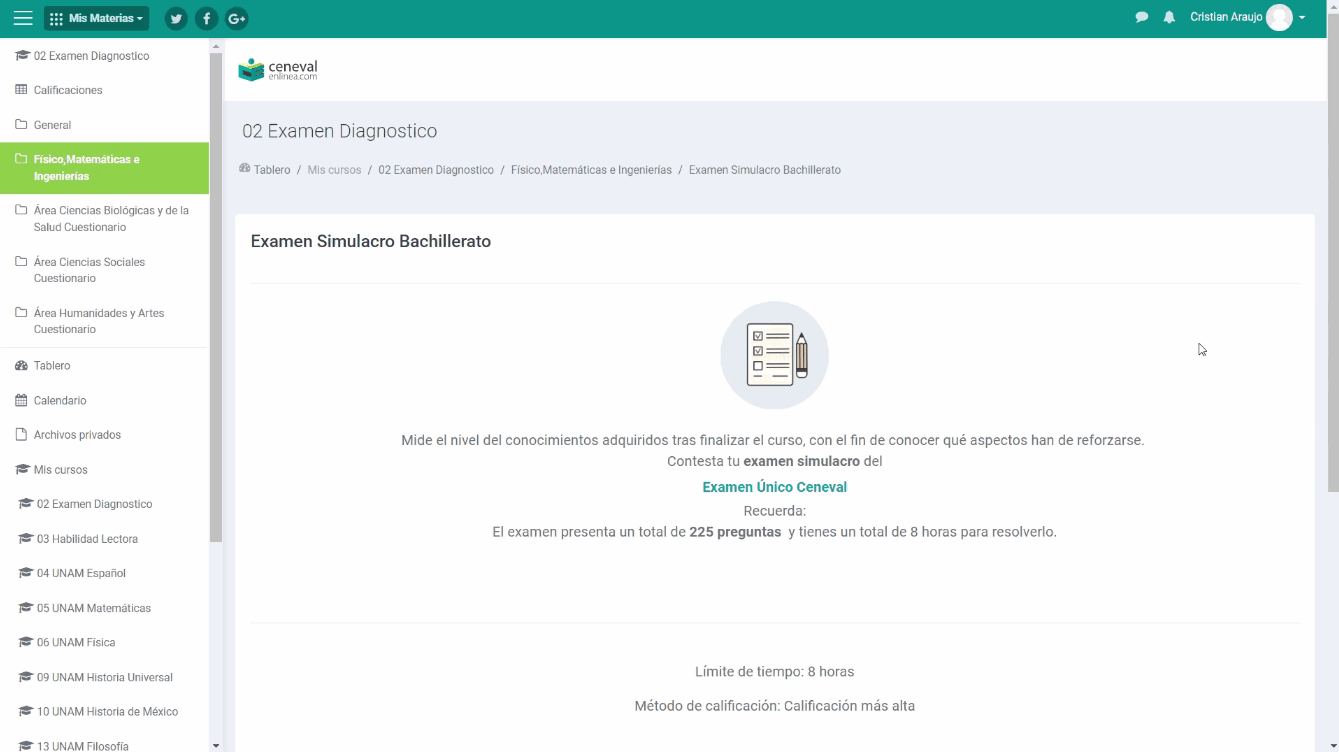The height and width of the screenshot is (752, 1339).
Task: Open Archivos privados in the sidebar
Action: click(x=77, y=435)
